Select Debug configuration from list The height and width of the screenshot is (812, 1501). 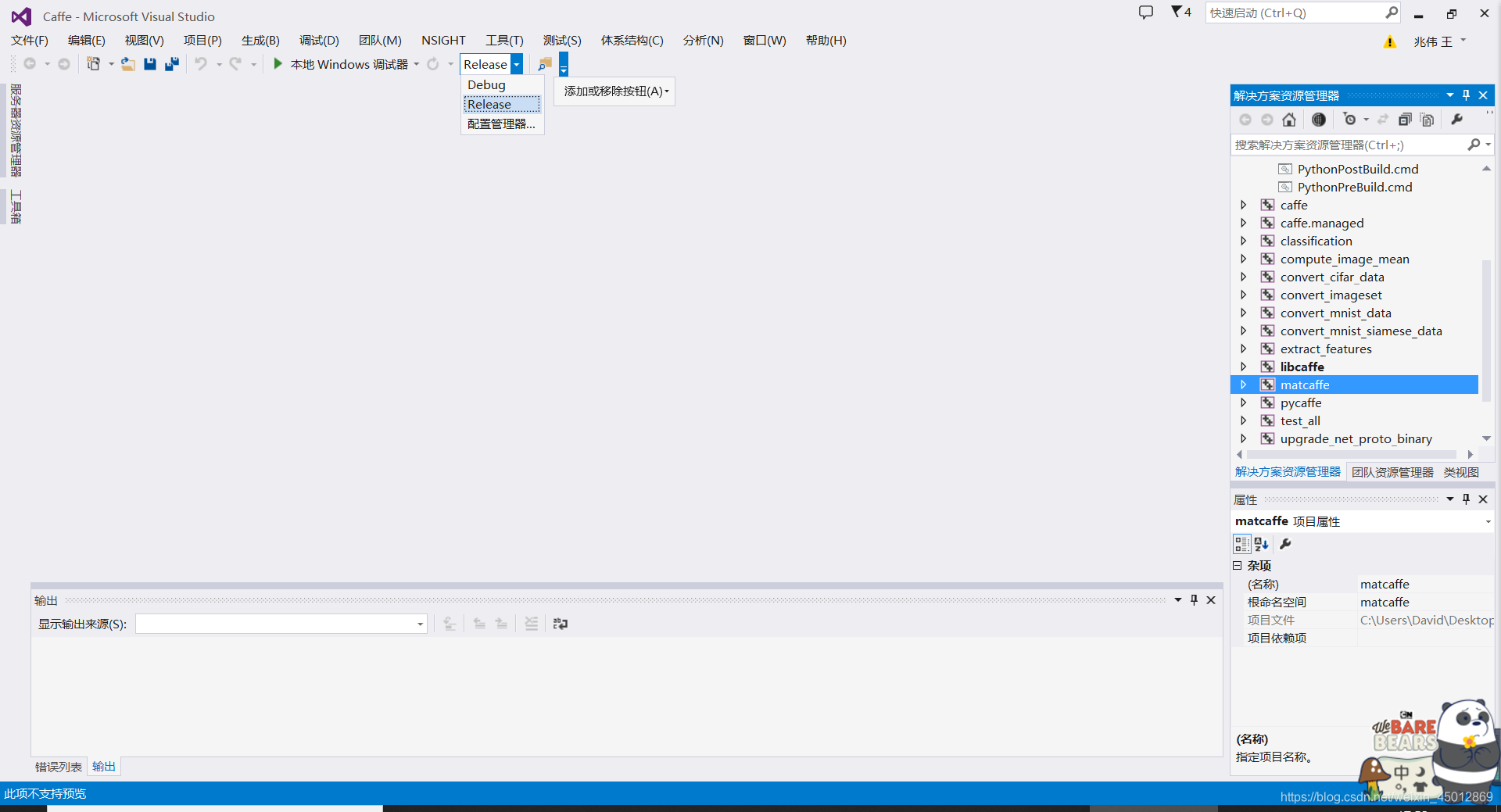[x=502, y=84]
